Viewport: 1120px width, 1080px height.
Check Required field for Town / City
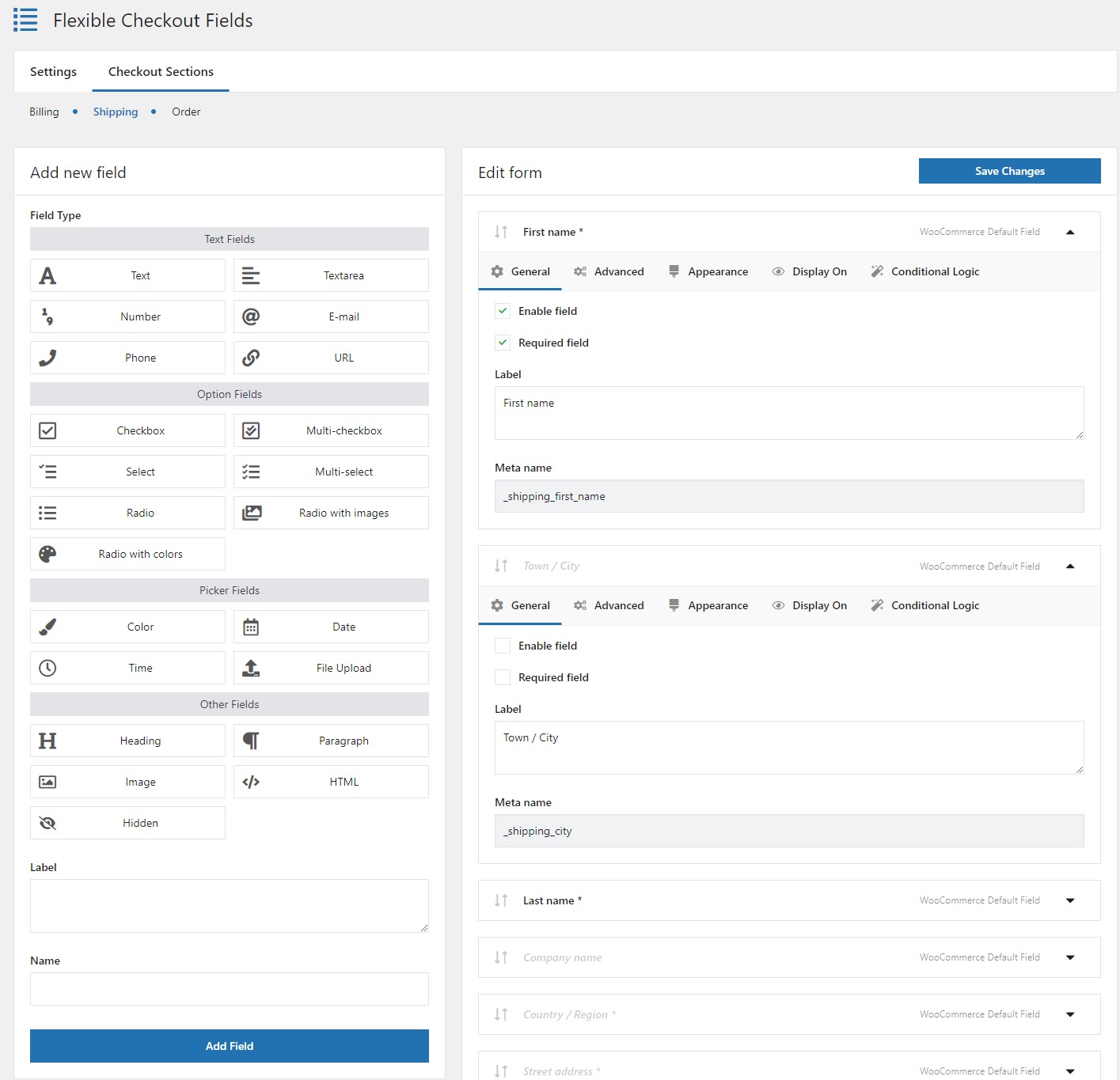point(503,677)
